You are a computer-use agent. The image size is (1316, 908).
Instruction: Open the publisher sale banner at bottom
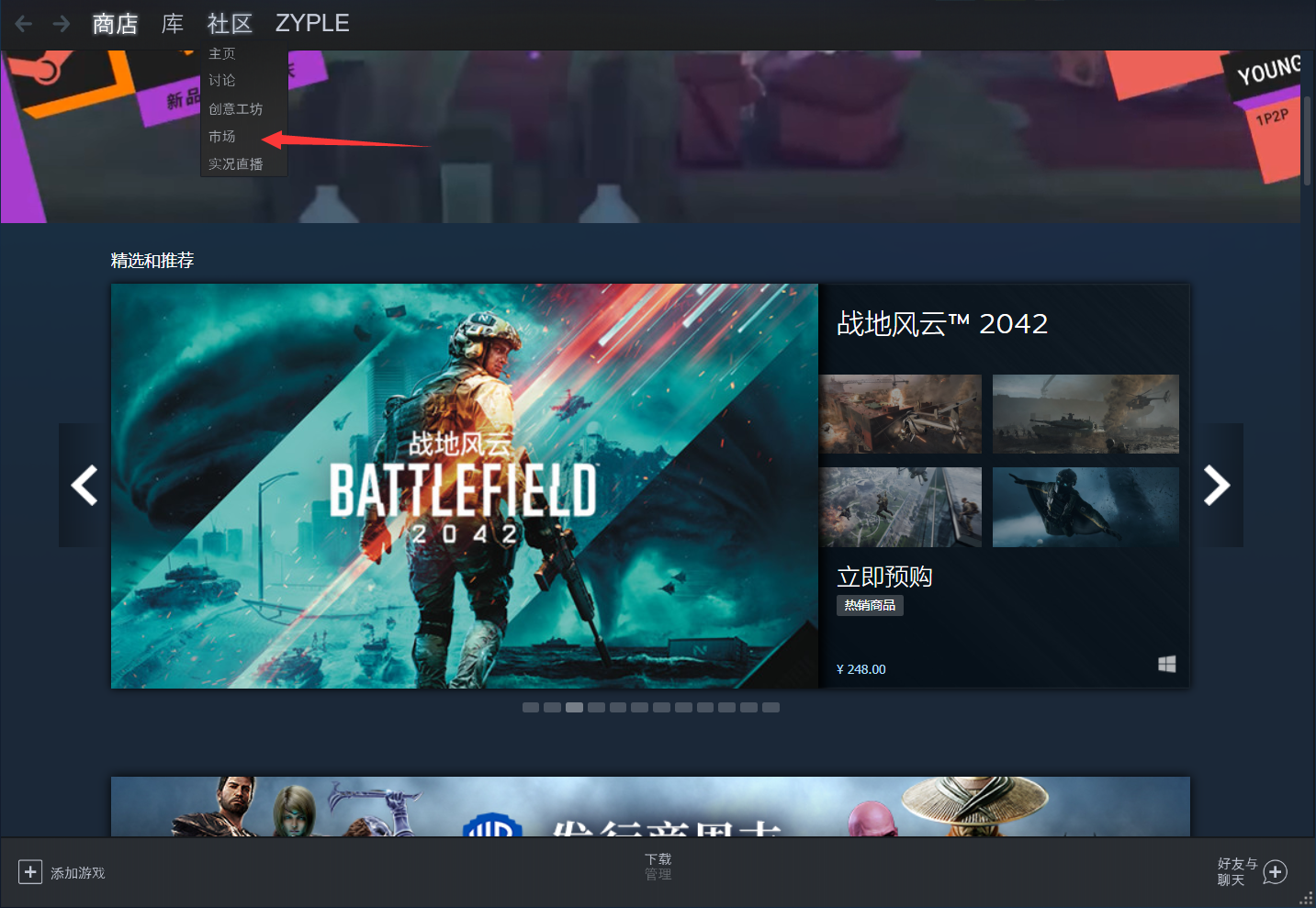coord(650,807)
